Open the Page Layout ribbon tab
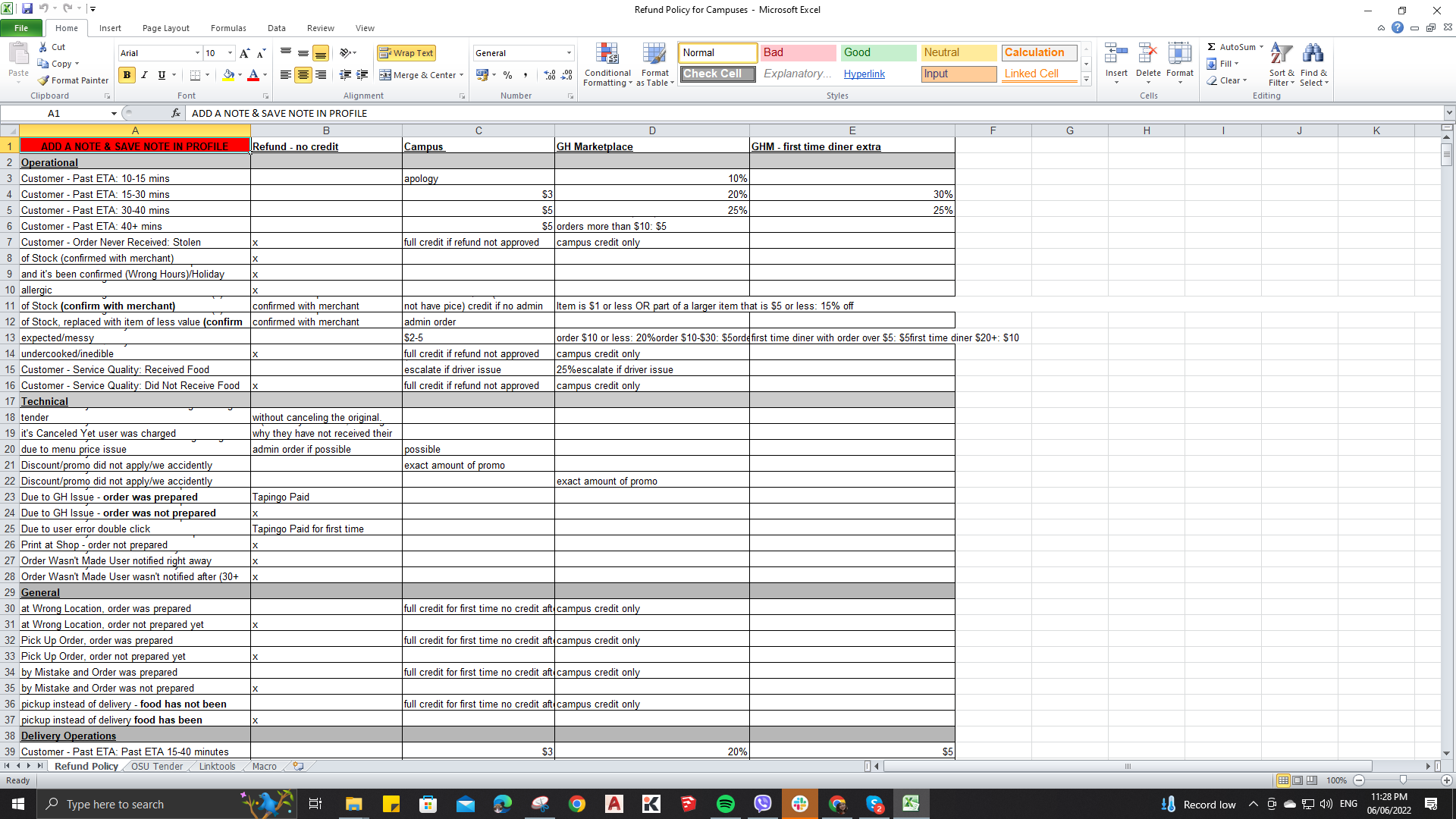The height and width of the screenshot is (819, 1456). coord(165,28)
